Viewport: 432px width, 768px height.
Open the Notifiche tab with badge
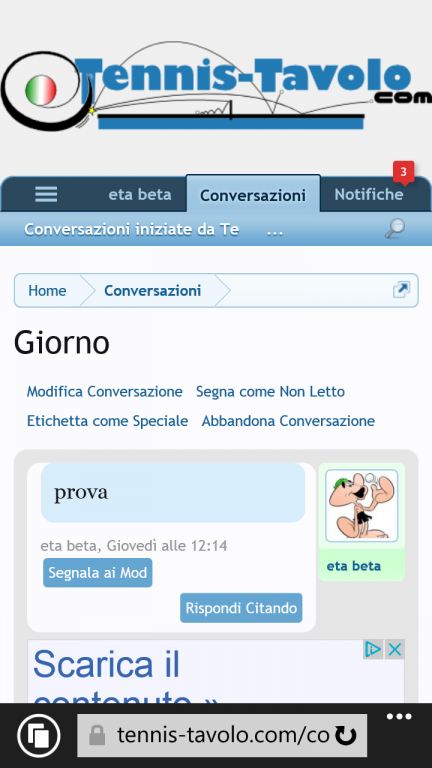click(x=369, y=194)
